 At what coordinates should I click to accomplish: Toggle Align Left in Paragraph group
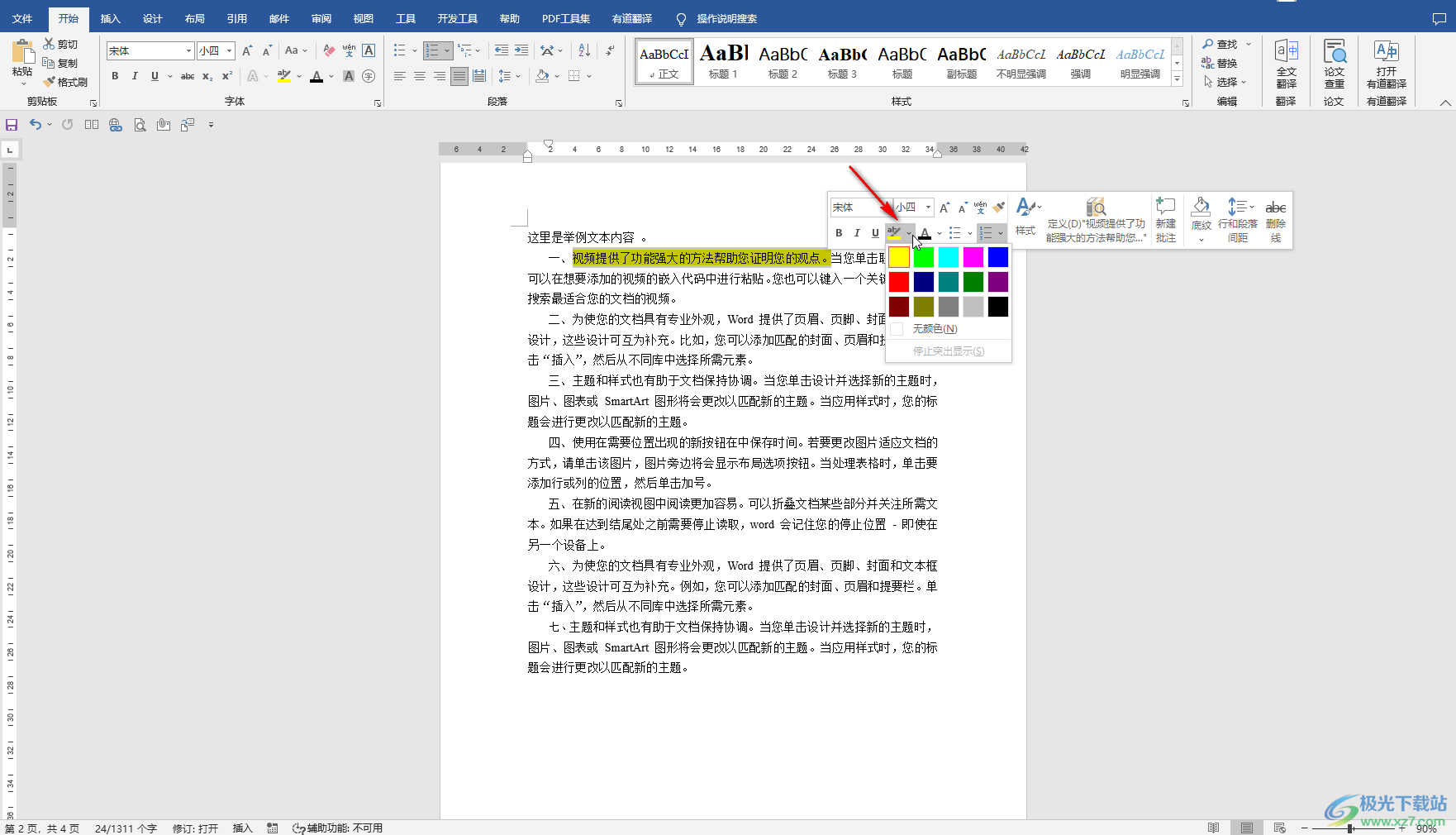400,76
